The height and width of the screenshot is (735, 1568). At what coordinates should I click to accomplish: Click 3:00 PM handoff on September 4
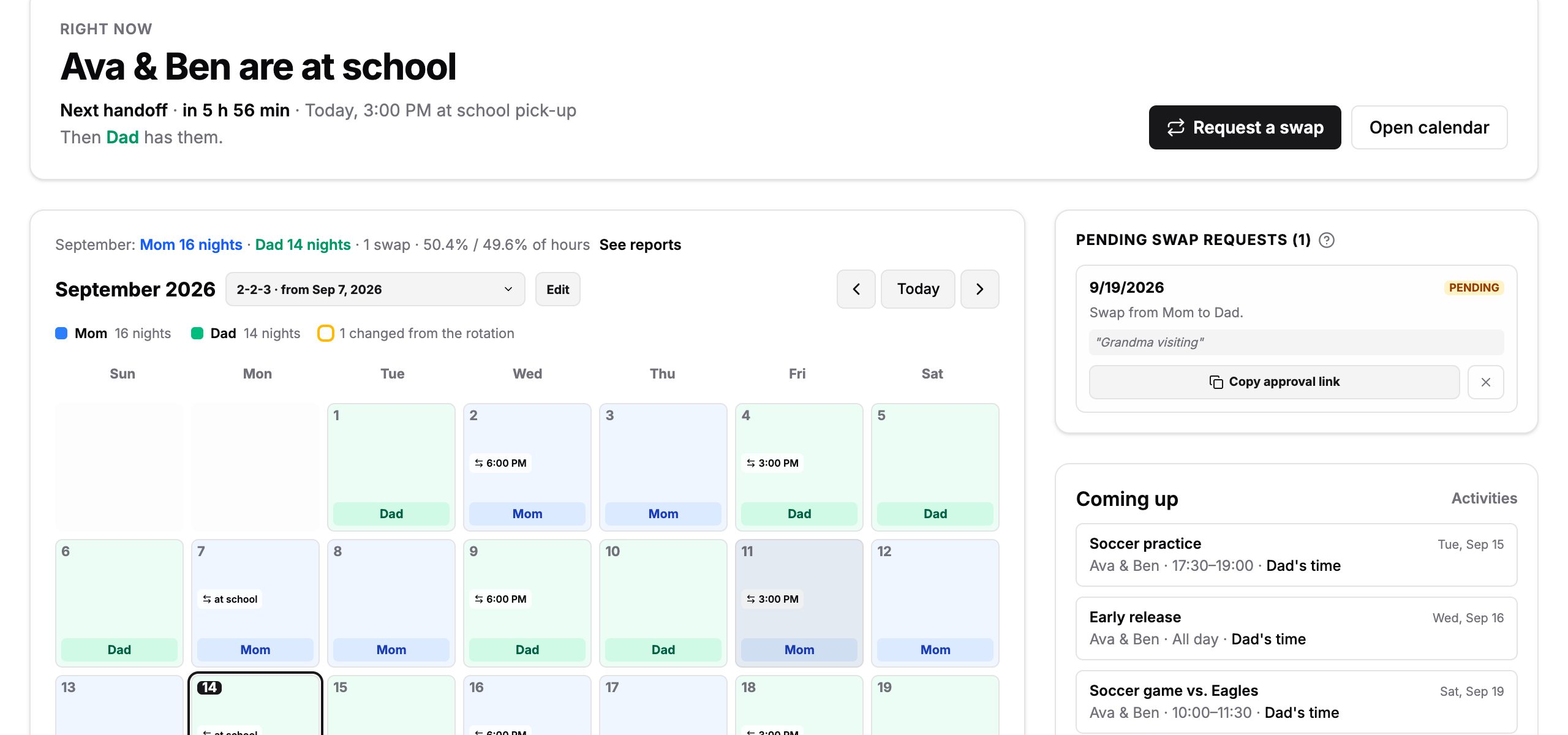point(772,463)
